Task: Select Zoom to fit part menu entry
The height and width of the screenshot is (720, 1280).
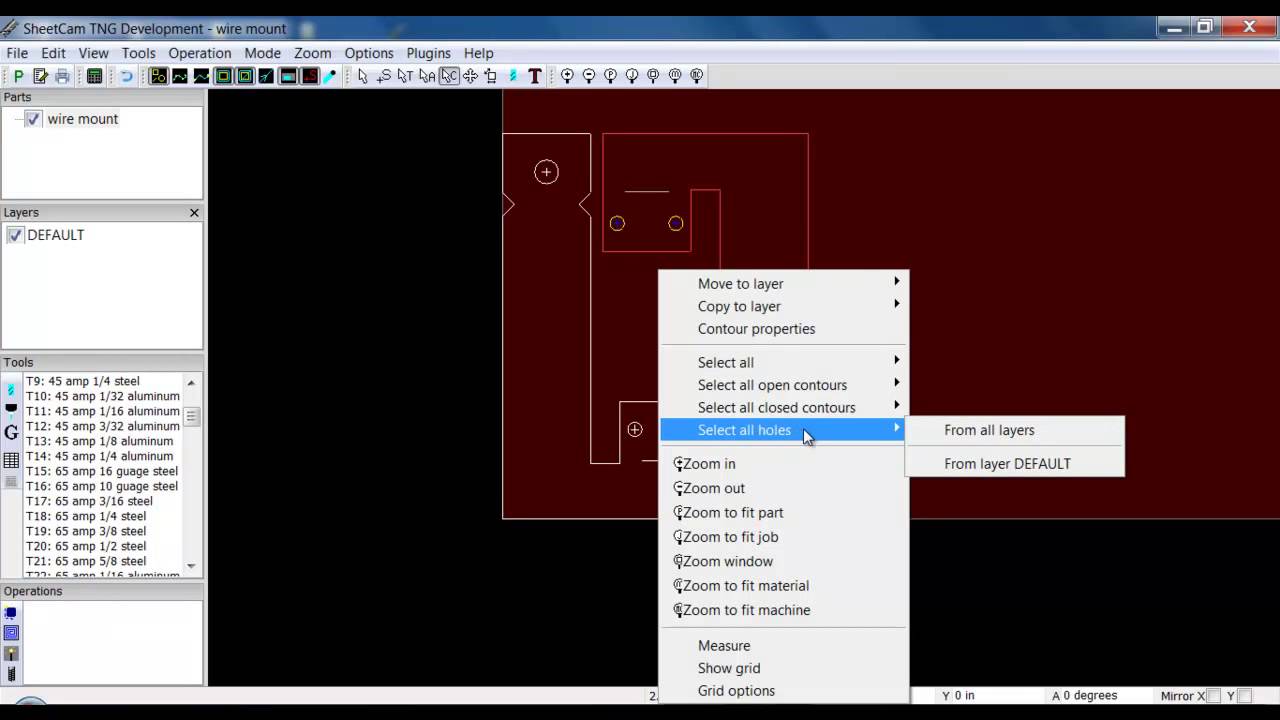Action: [x=784, y=513]
